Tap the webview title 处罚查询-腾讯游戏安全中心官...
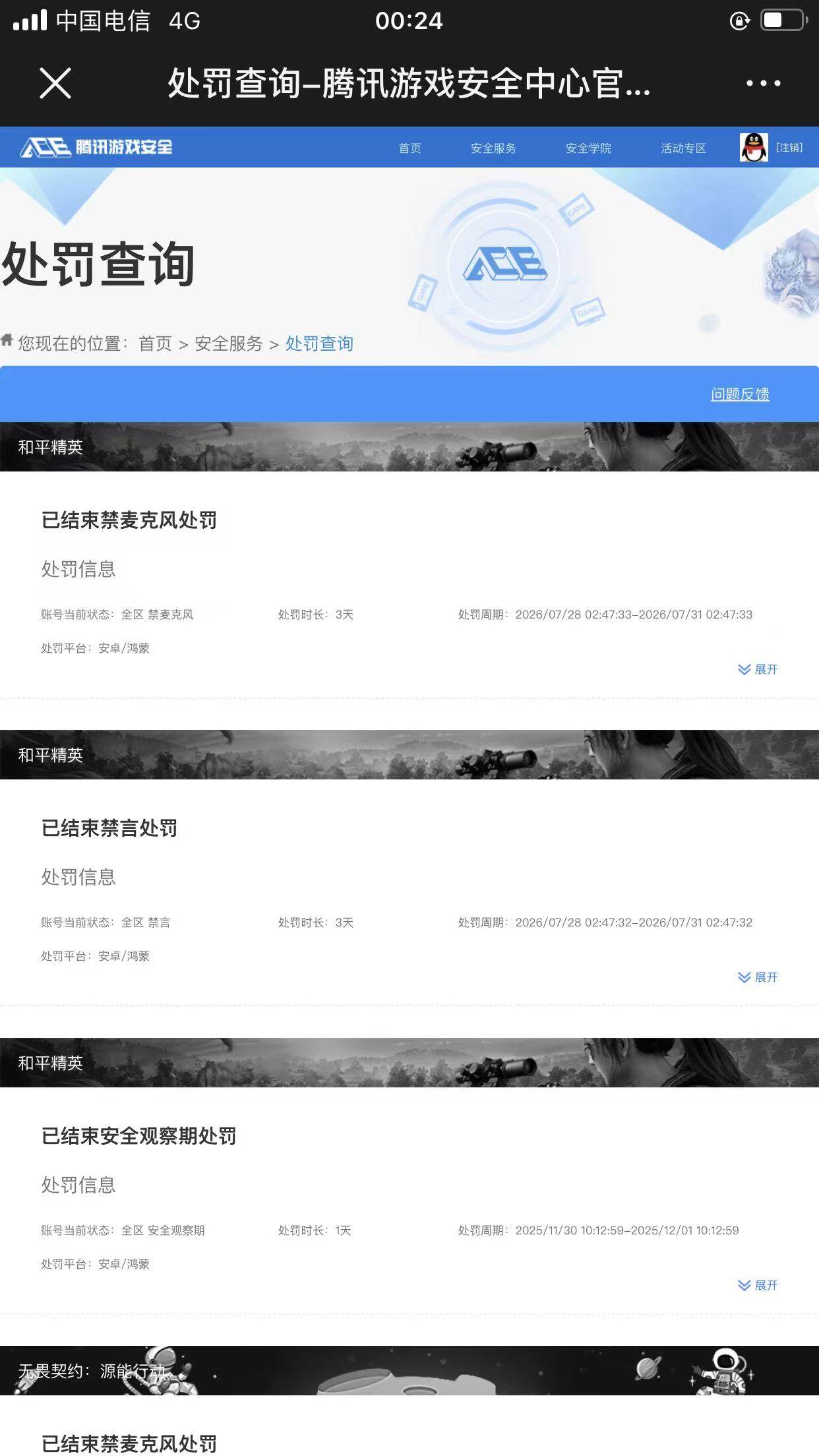 pyautogui.click(x=409, y=84)
